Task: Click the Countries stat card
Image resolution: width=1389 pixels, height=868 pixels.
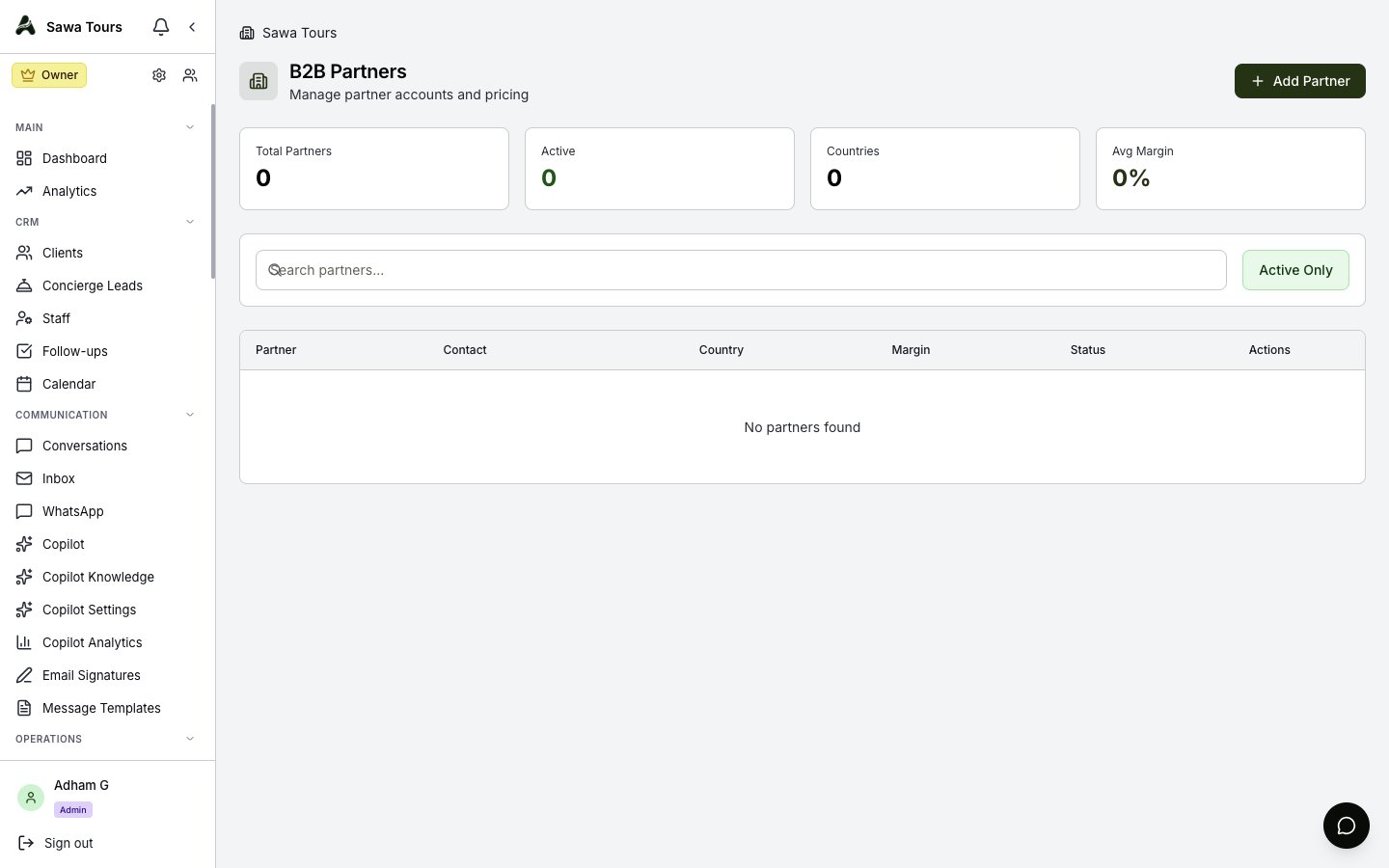Action: coord(945,169)
